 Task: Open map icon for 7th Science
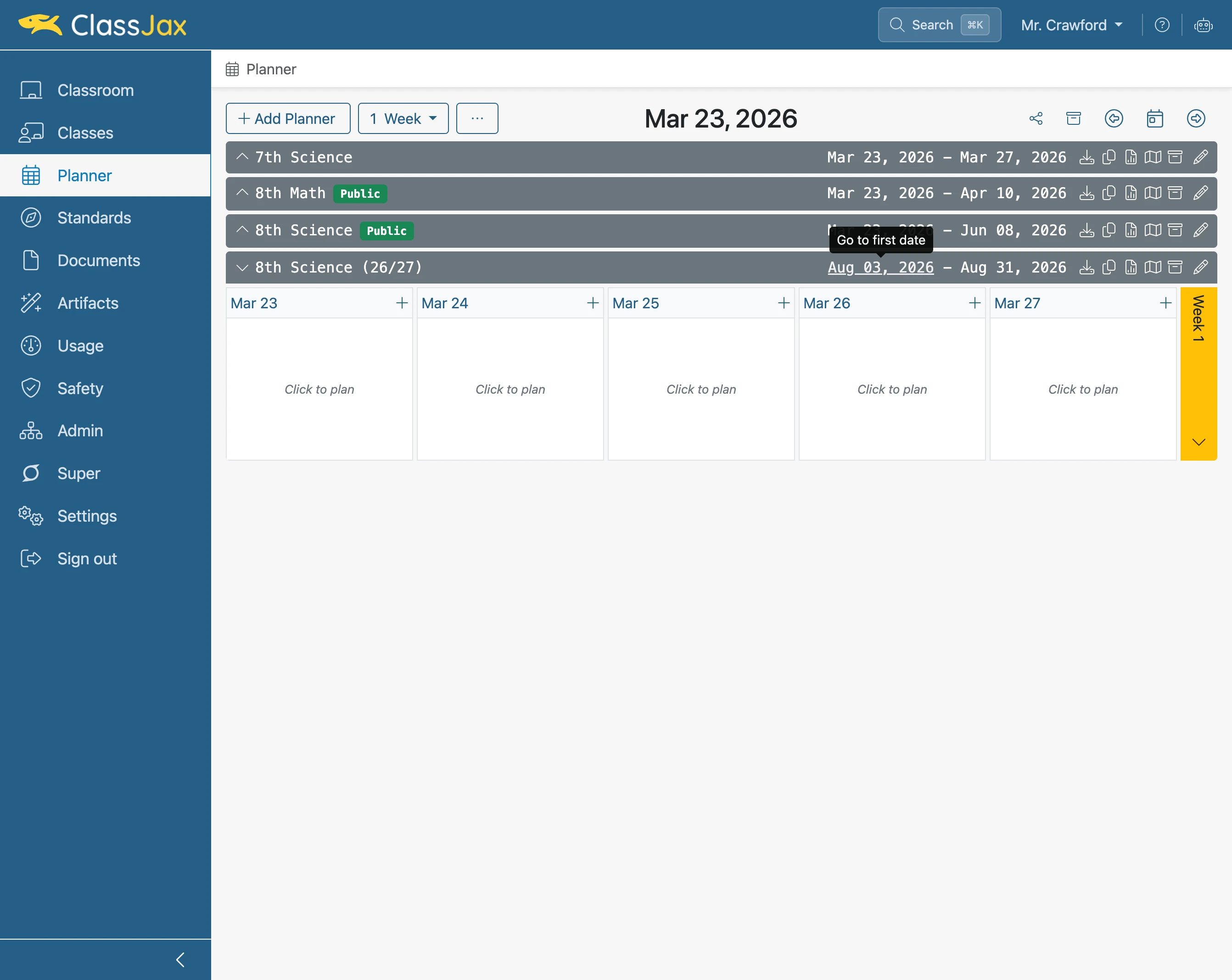coord(1153,157)
